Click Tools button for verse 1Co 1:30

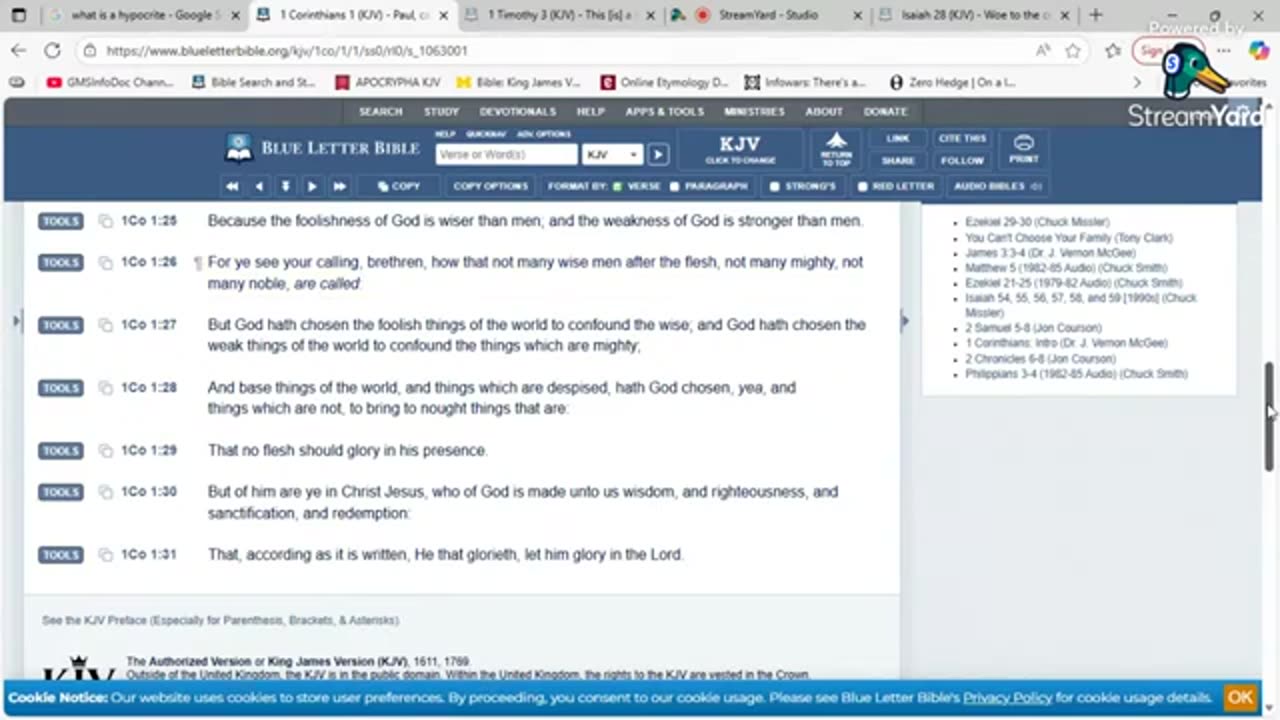(x=61, y=492)
